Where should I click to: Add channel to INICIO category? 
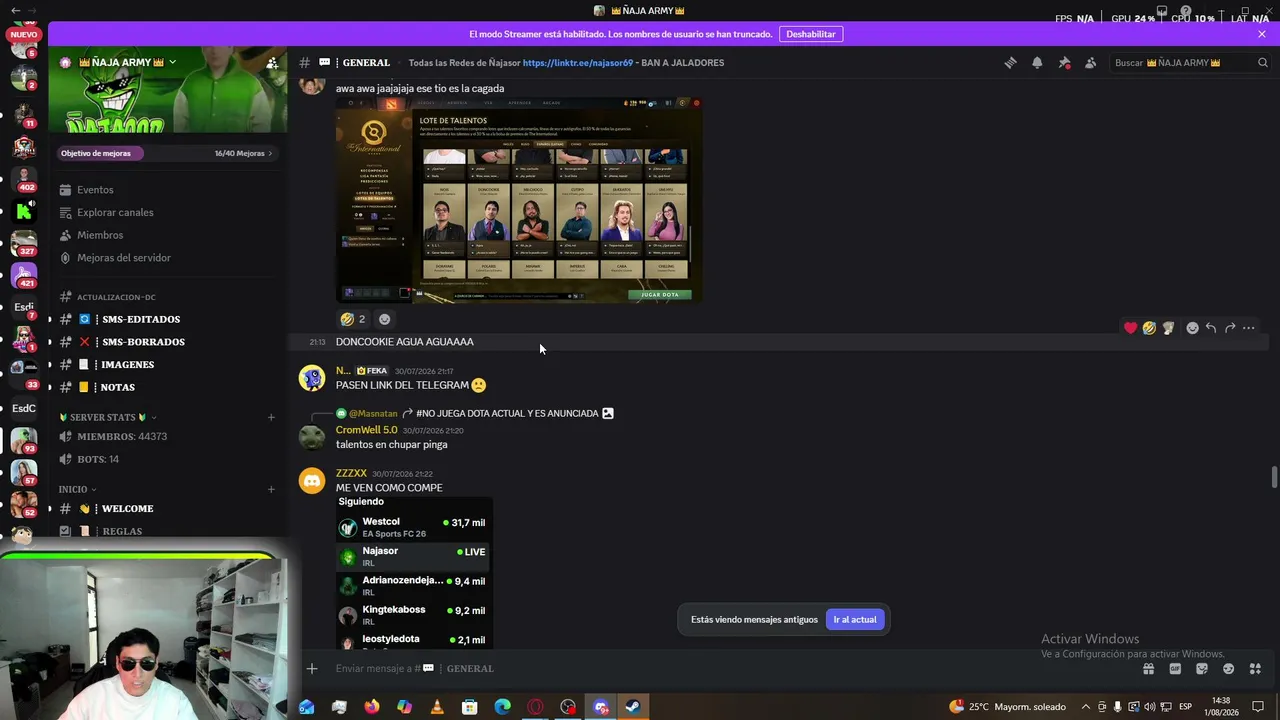[271, 489]
